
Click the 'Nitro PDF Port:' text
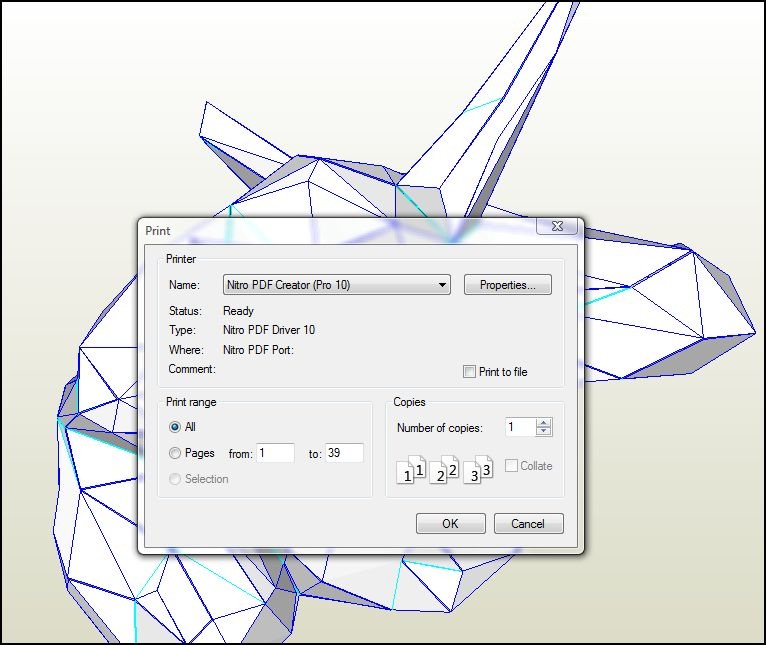(x=258, y=350)
